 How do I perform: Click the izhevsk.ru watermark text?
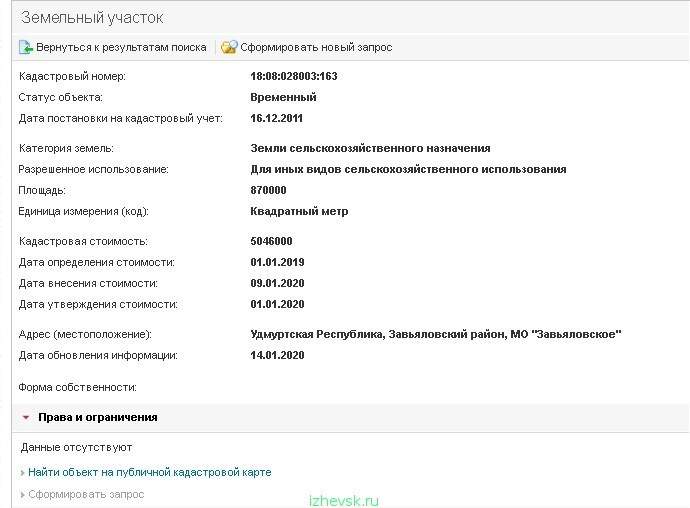point(344,501)
